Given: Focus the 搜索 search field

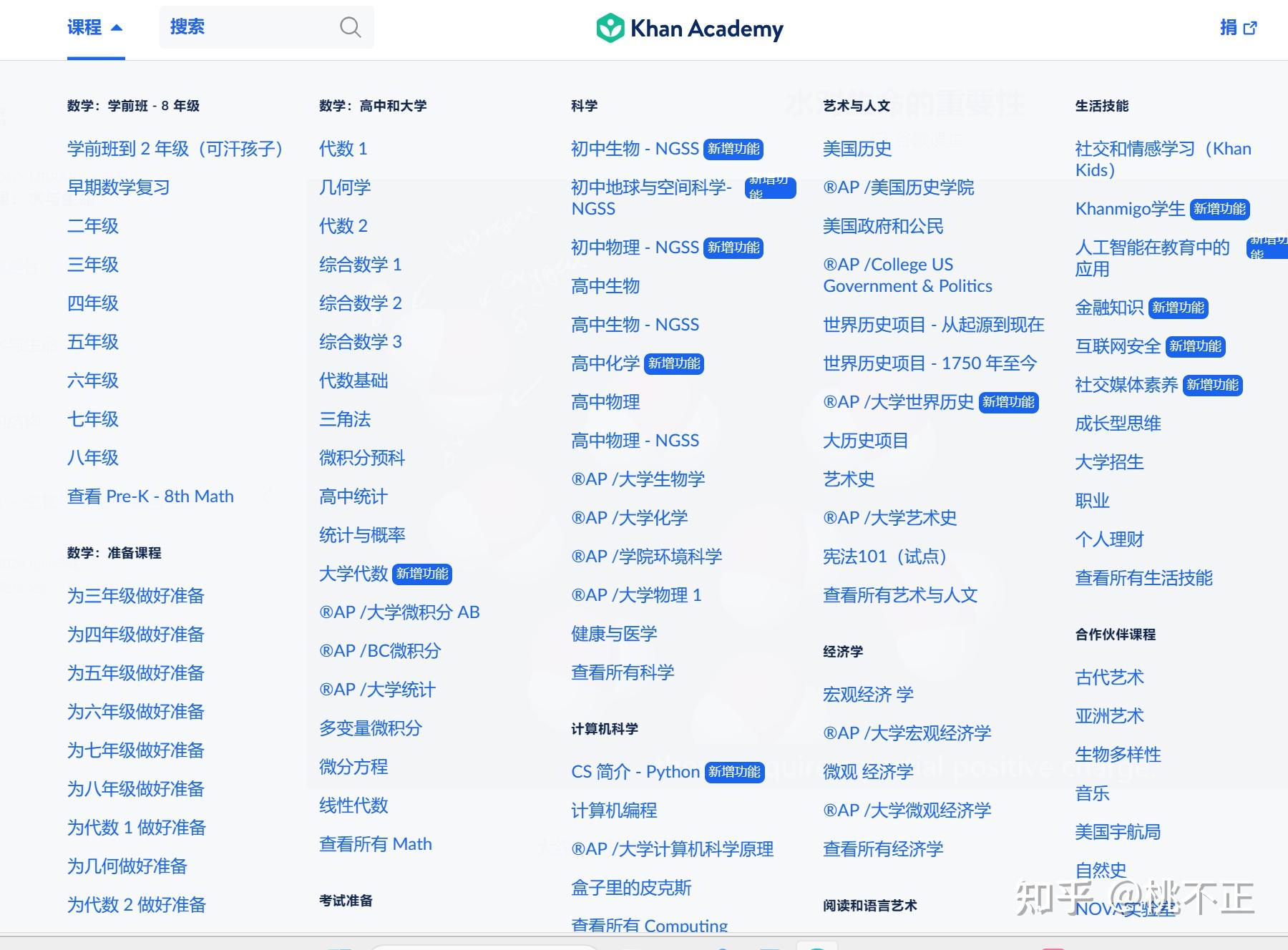Looking at the screenshot, I should coord(266,27).
